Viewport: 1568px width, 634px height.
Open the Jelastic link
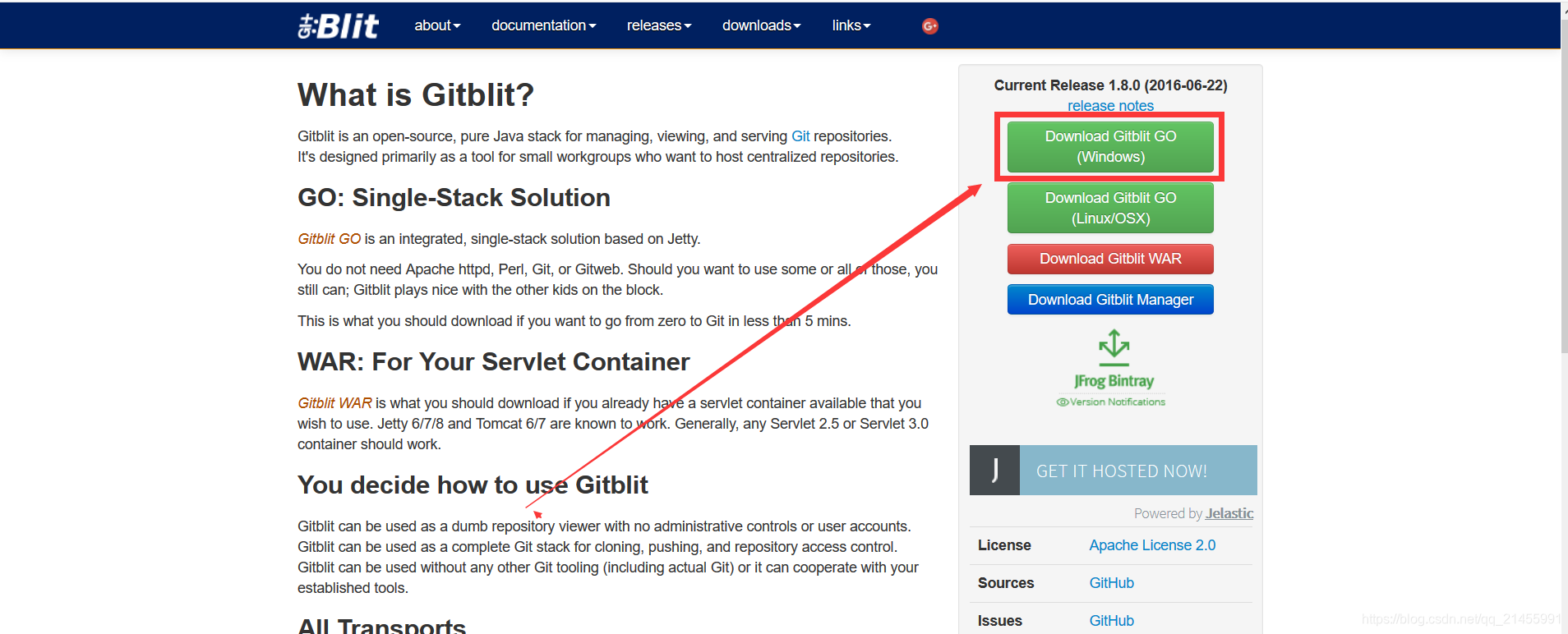(x=1229, y=513)
